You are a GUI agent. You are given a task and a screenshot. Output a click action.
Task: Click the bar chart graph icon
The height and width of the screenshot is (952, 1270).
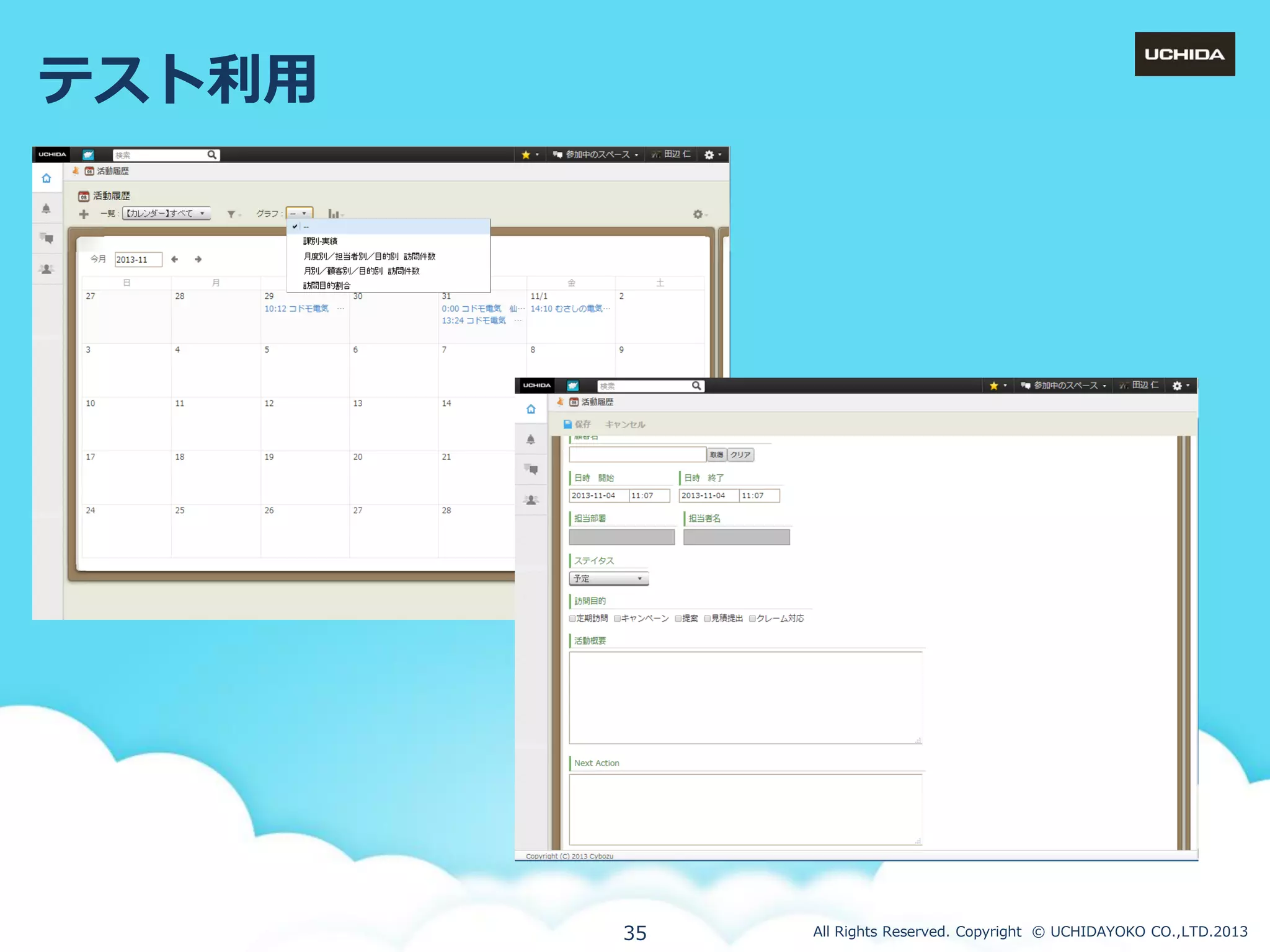click(x=334, y=214)
